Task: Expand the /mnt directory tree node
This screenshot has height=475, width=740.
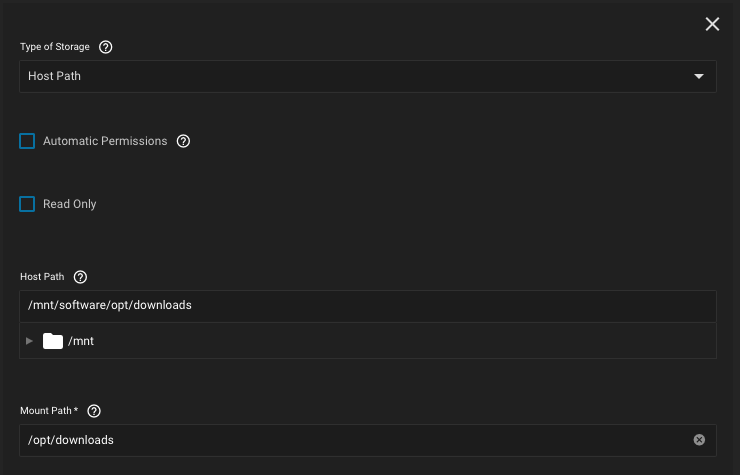Action: tap(30, 341)
